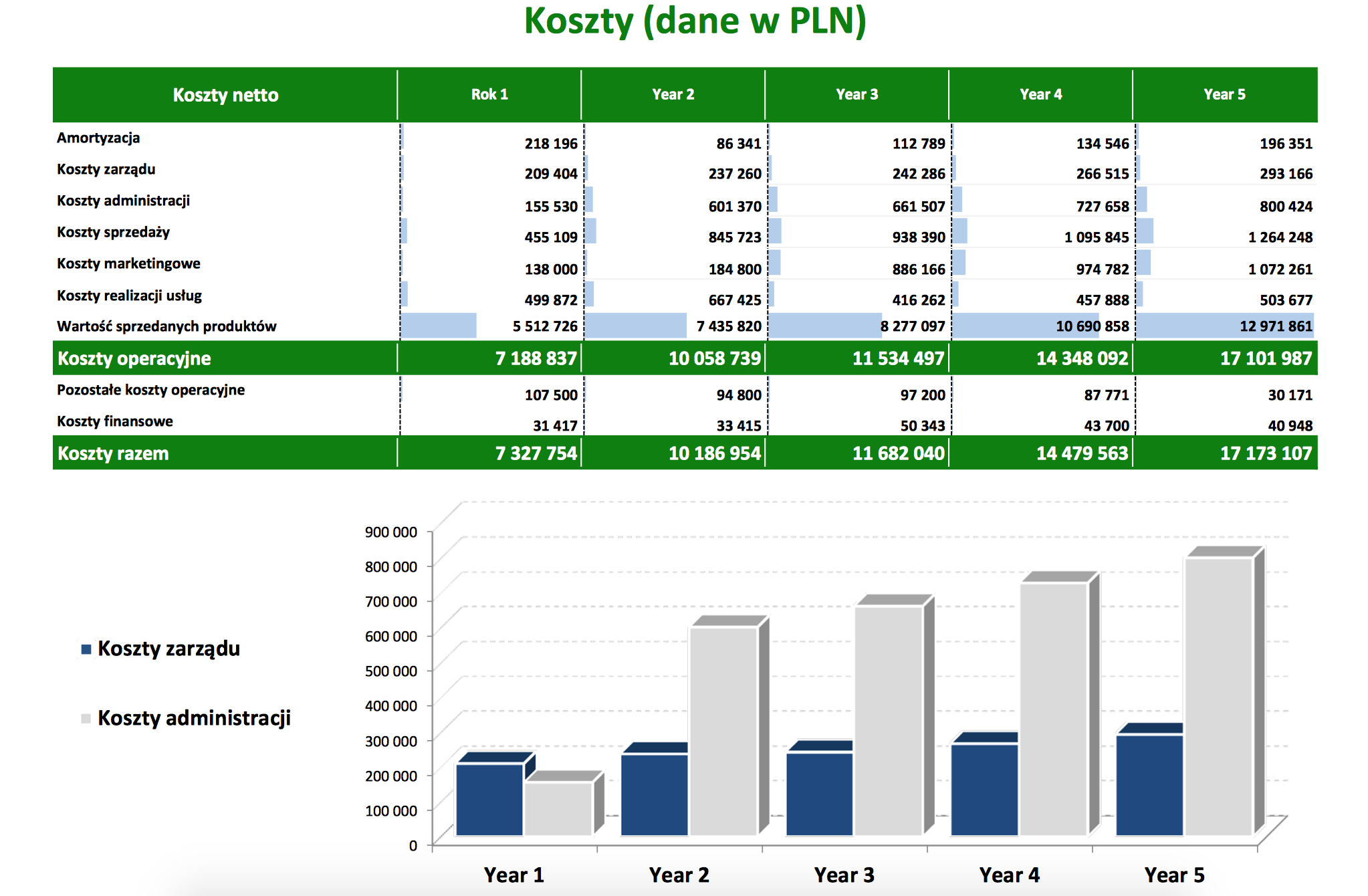Viewport: 1368px width, 896px height.
Task: Select the cell with value 1 095 845
Action: coord(1097,237)
